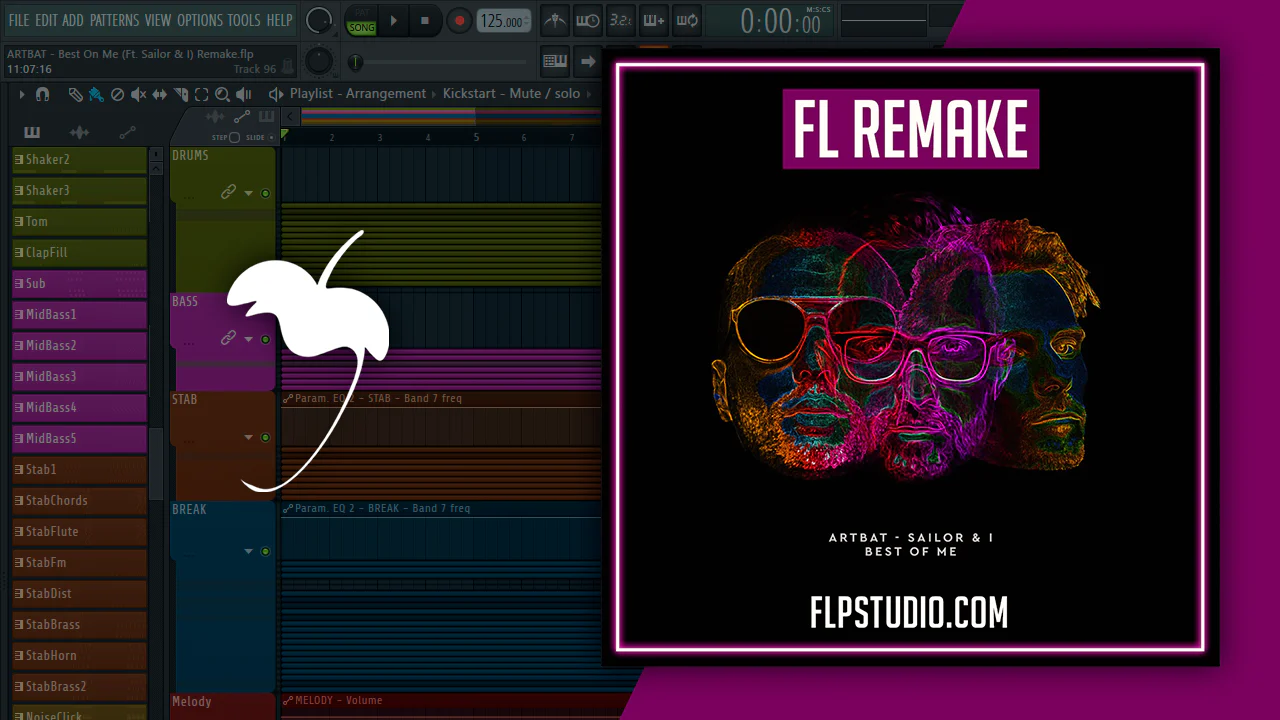Image resolution: width=1280 pixels, height=720 pixels.
Task: Mute the BASS track via its green light
Action: (x=265, y=339)
